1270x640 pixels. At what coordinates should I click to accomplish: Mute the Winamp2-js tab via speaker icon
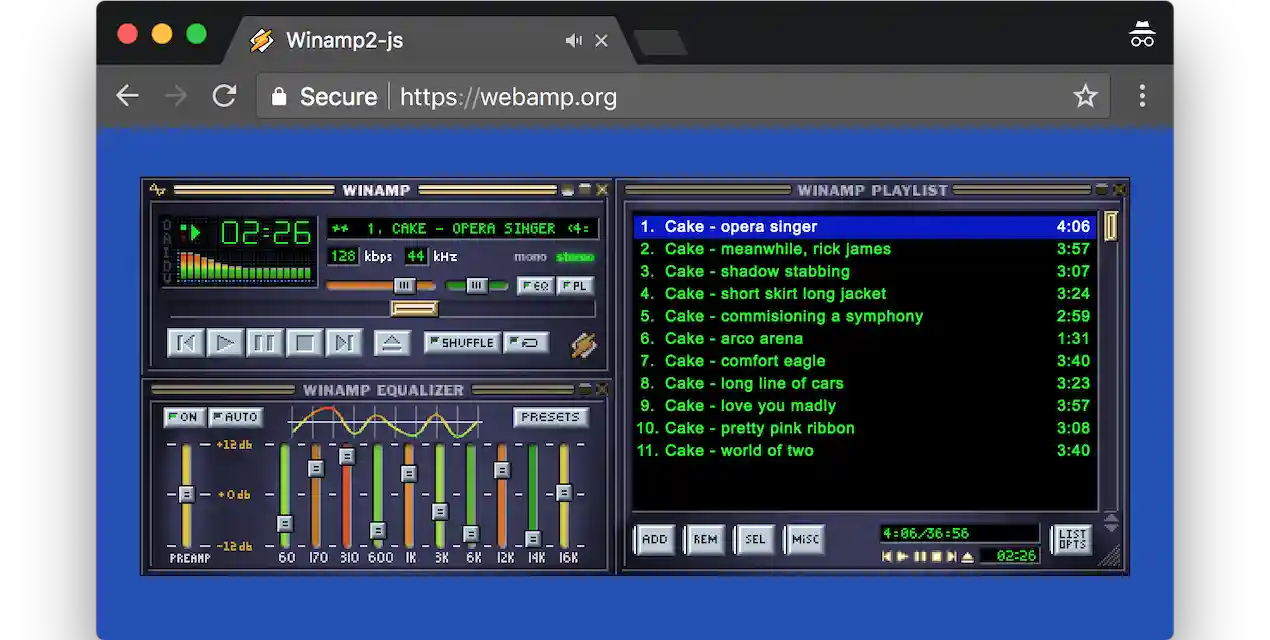coord(573,40)
